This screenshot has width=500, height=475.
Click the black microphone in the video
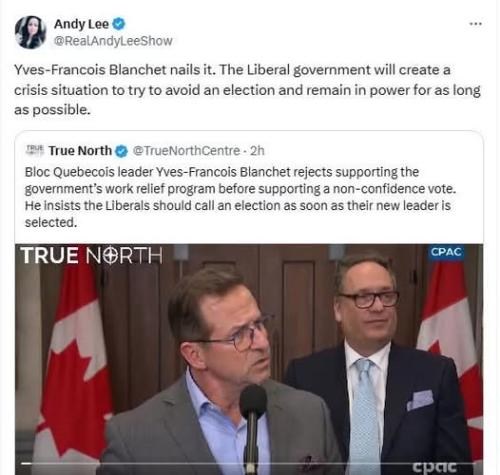(252, 427)
